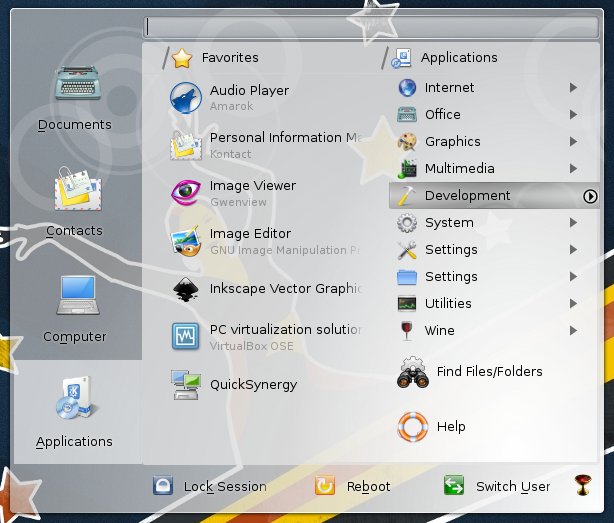
Task: Click the Switch User button
Action: click(497, 486)
